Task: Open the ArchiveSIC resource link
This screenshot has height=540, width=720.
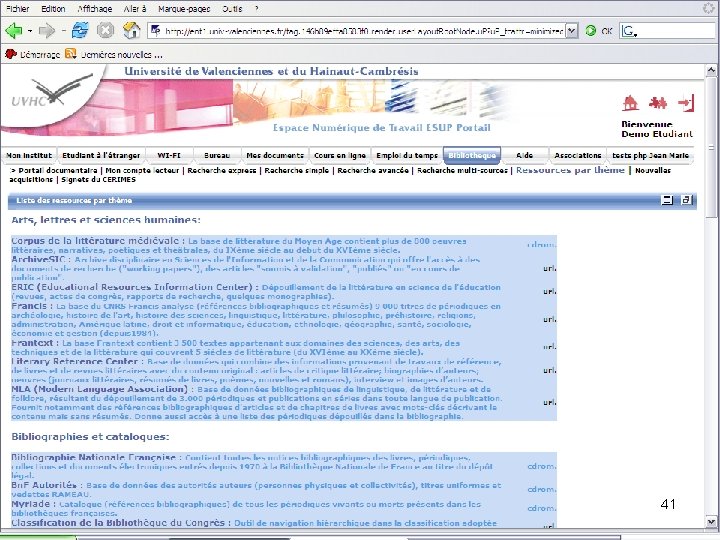Action: tap(38, 259)
